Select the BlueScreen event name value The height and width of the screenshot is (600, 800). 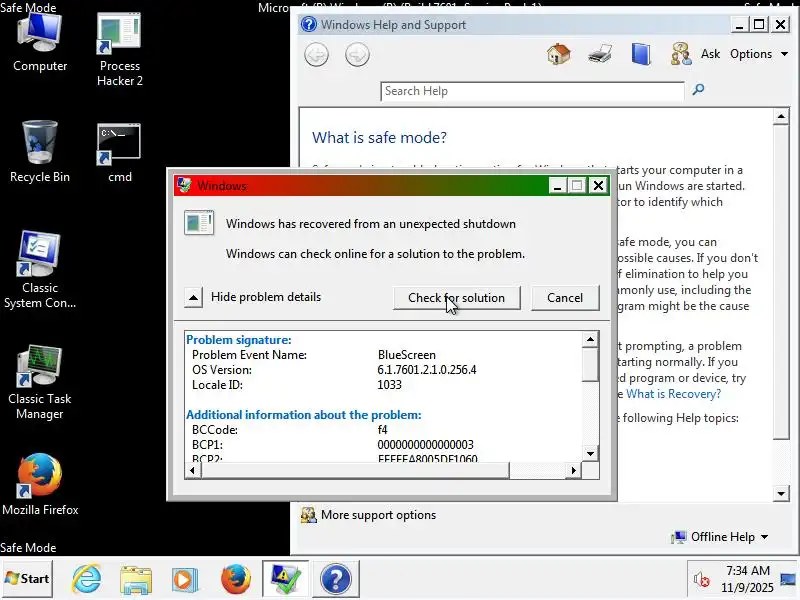(x=407, y=355)
